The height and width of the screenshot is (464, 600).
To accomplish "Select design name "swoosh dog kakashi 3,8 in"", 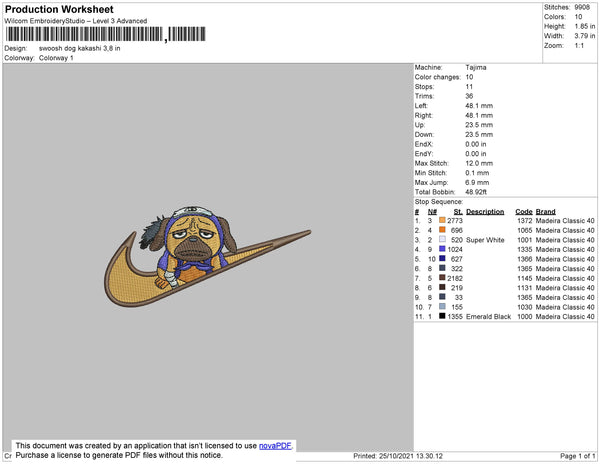I will 80,49.
